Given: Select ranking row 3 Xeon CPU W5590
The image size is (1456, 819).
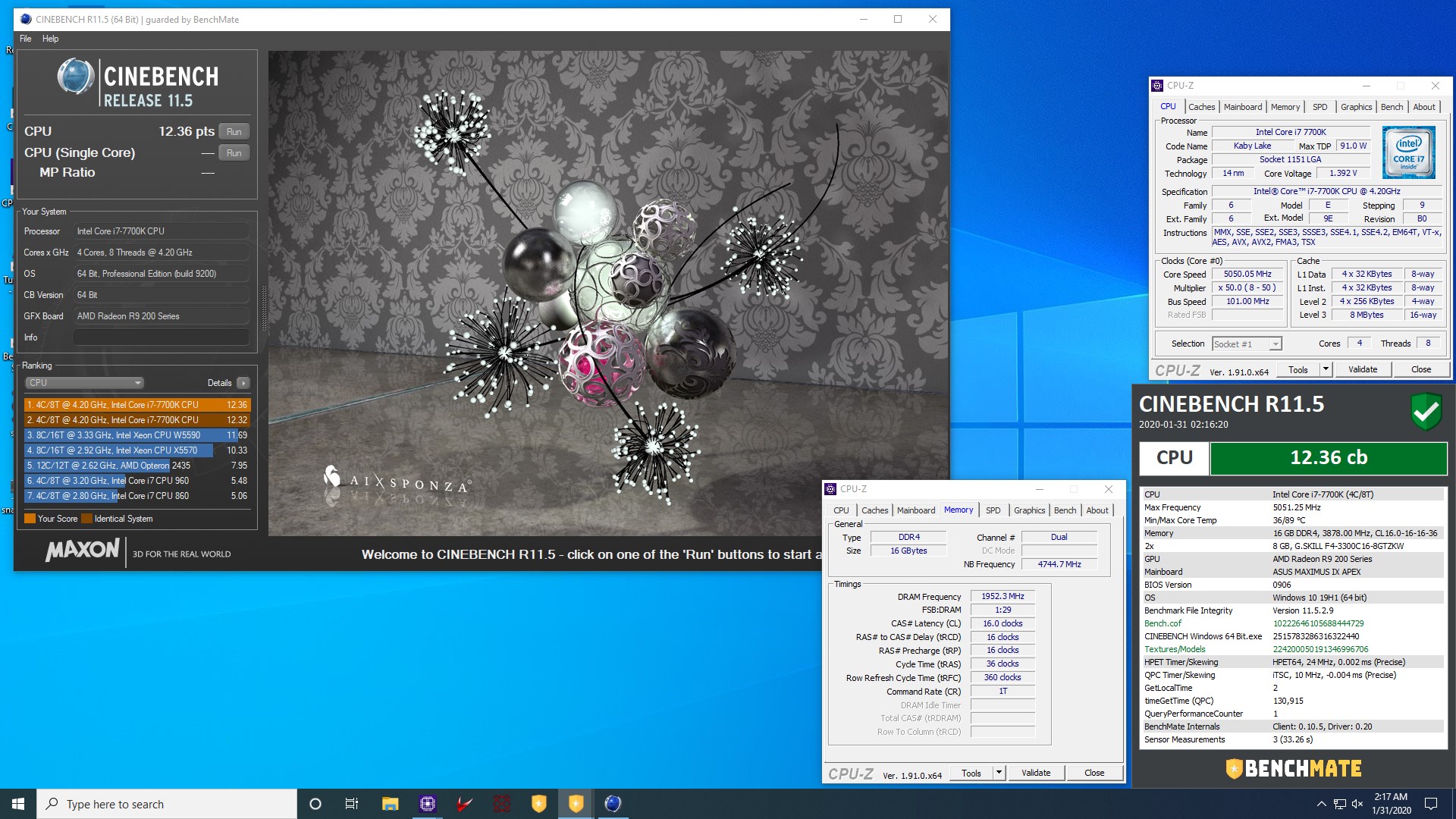Looking at the screenshot, I should coord(136,435).
